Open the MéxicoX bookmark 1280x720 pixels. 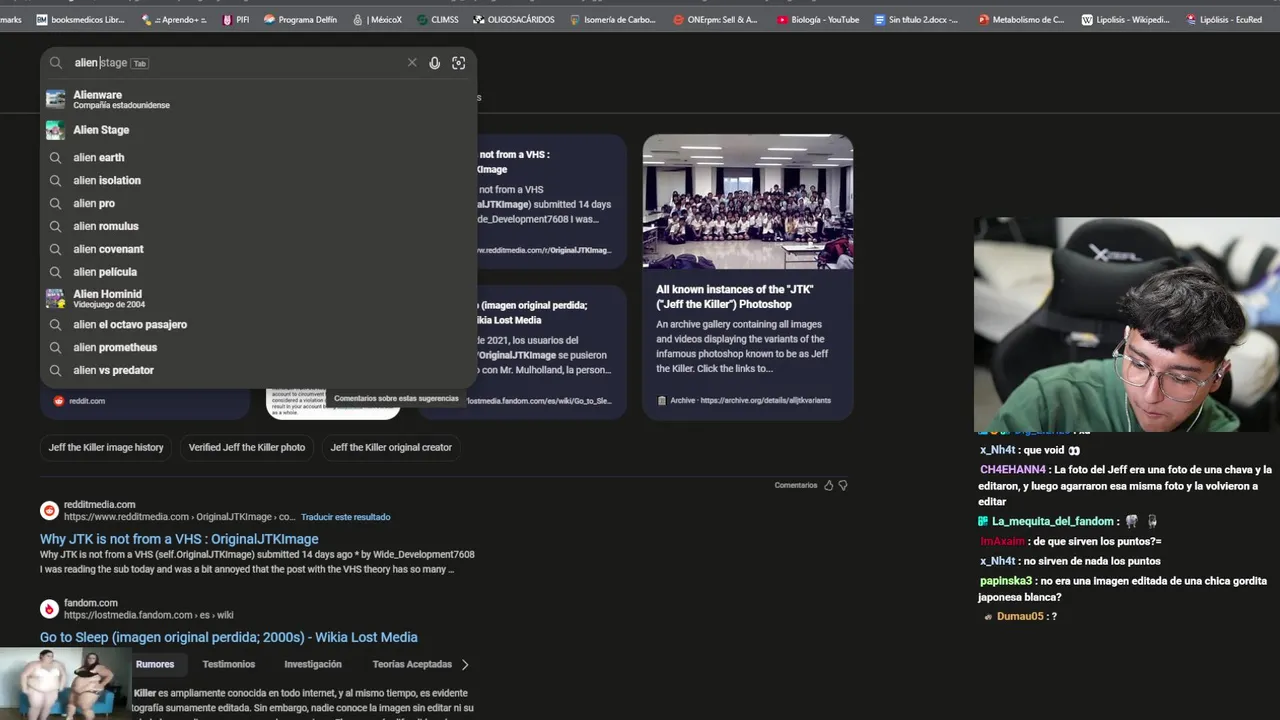[377, 19]
